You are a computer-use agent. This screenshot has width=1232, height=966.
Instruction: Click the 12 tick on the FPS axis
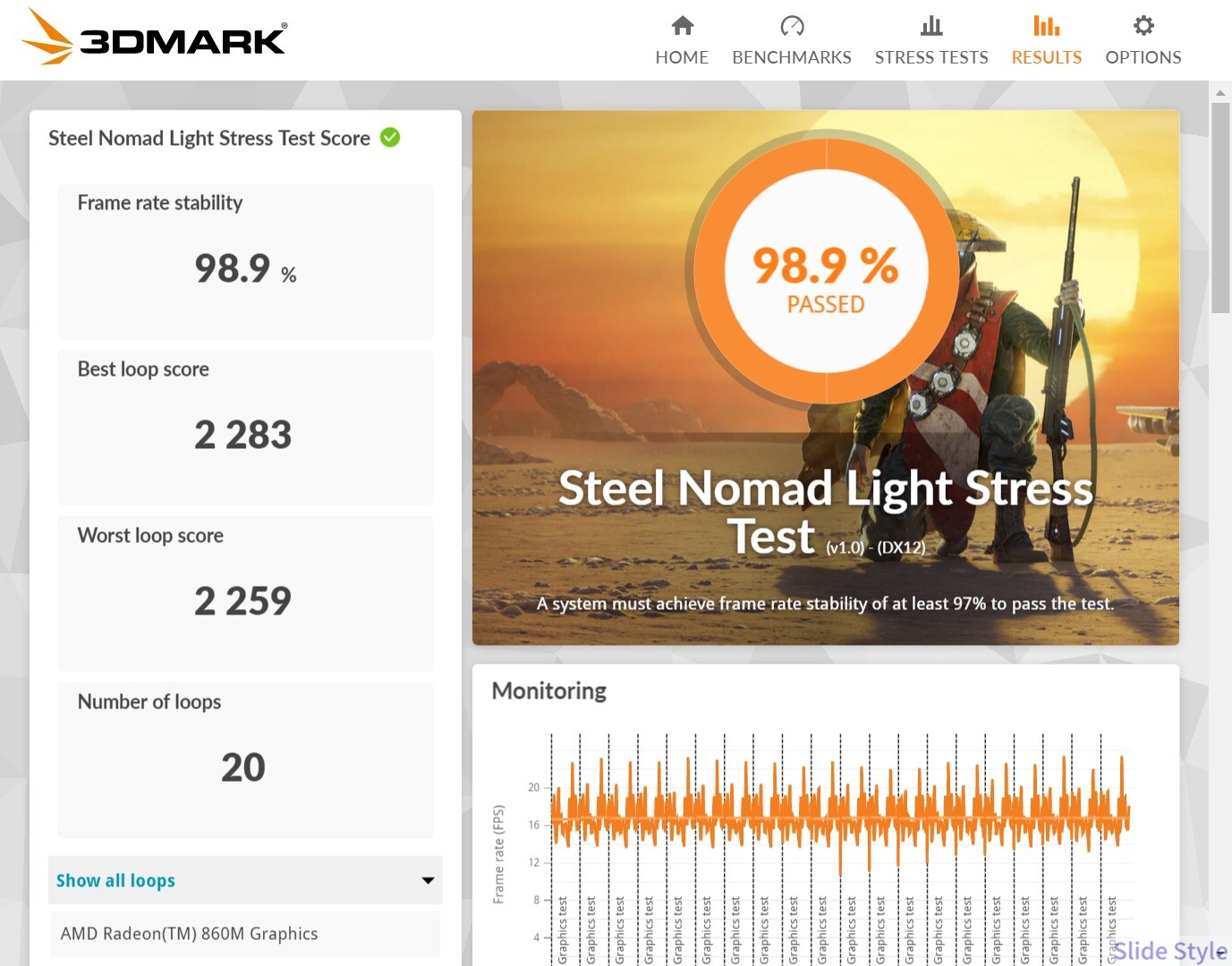(534, 862)
